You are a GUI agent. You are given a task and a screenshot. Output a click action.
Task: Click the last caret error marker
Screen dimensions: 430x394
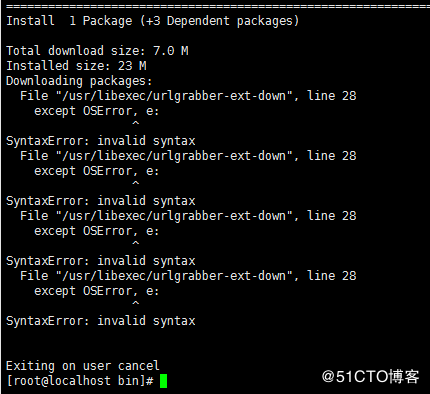(x=135, y=303)
